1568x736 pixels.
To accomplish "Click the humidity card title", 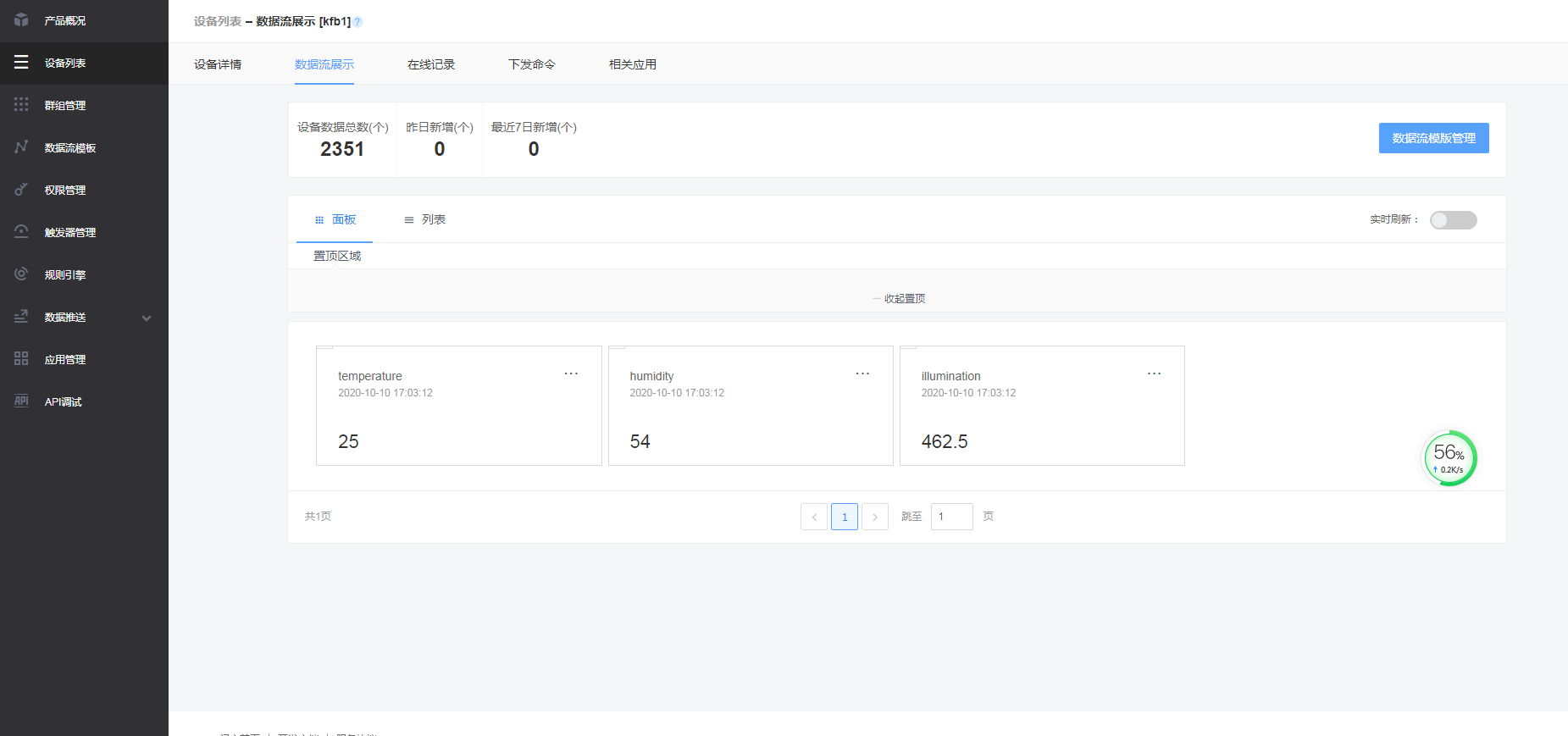I will (651, 376).
